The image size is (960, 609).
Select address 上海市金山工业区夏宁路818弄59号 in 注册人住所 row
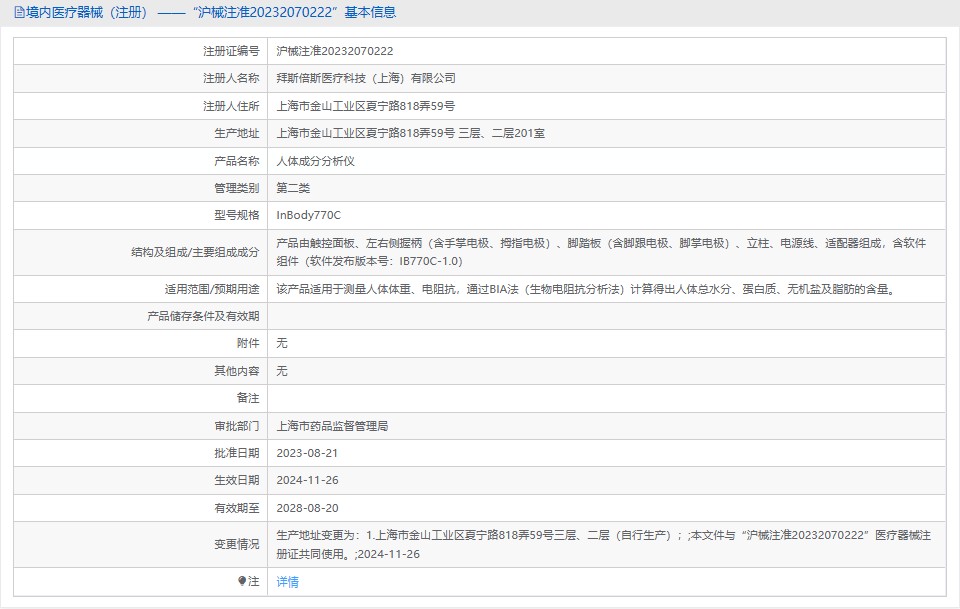[x=366, y=106]
